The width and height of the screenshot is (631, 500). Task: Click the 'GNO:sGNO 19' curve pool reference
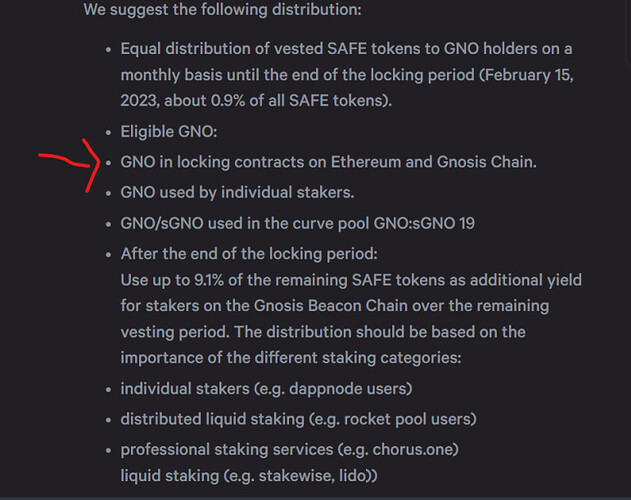pyautogui.click(x=424, y=223)
